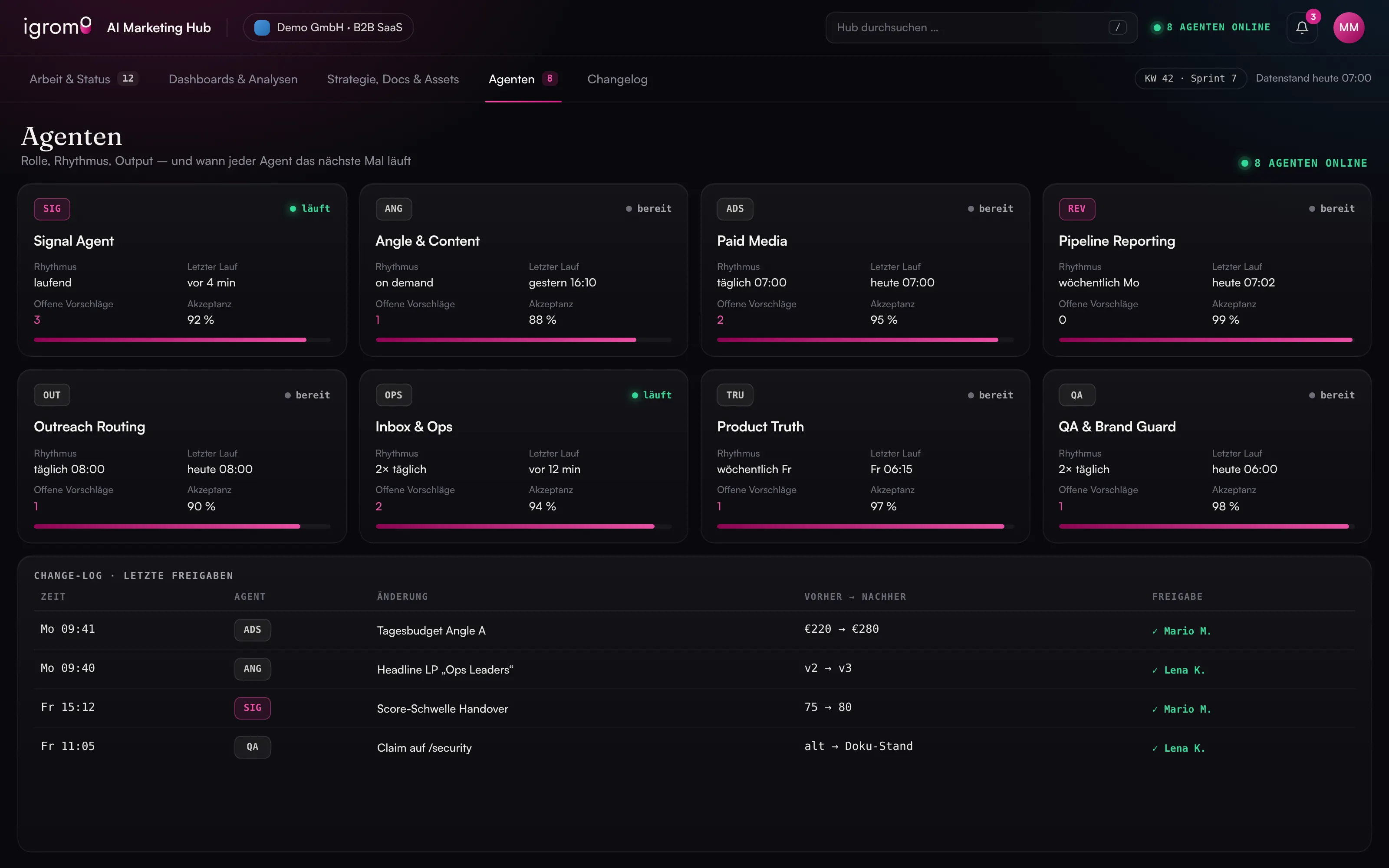Click the igromo logo

coord(57,27)
